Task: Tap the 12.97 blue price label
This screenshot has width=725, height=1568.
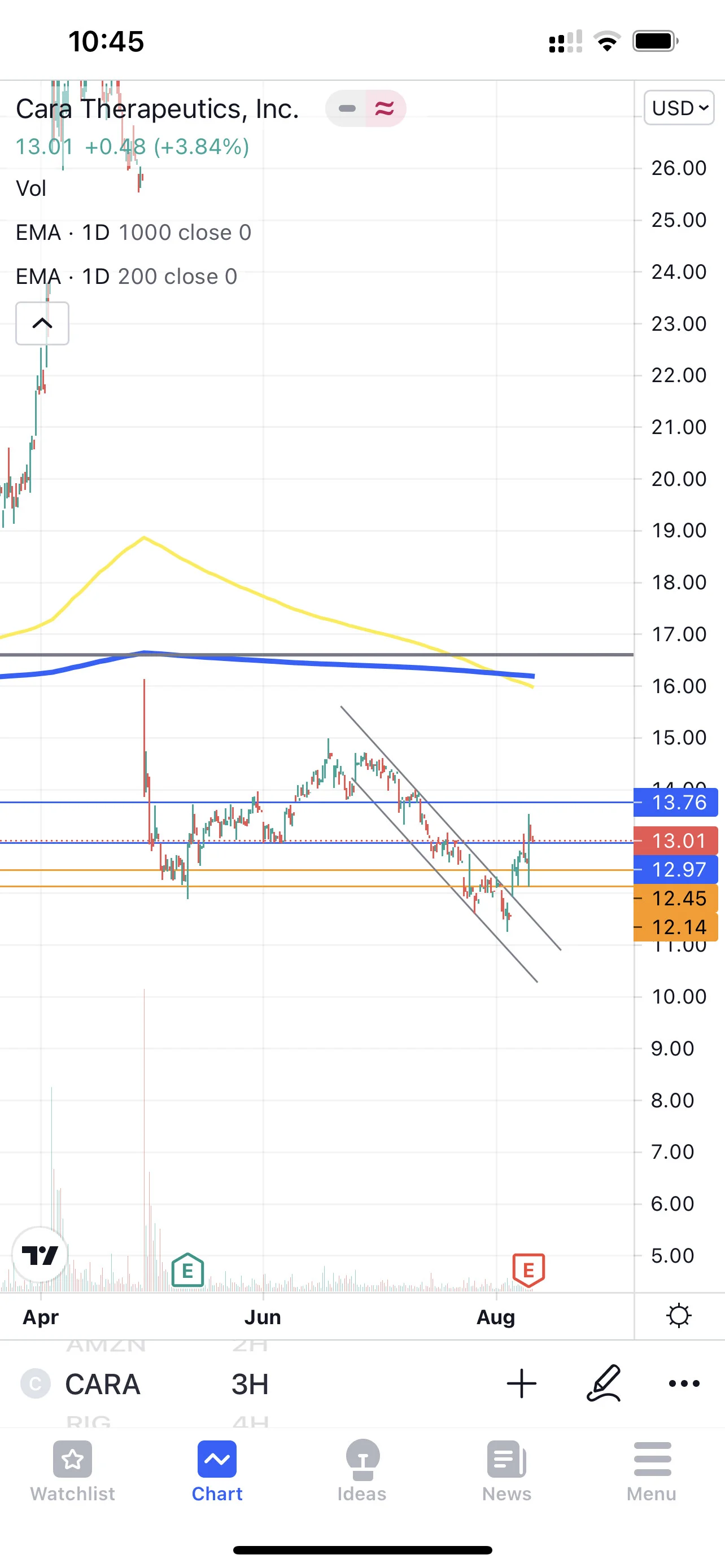Action: tap(676, 869)
